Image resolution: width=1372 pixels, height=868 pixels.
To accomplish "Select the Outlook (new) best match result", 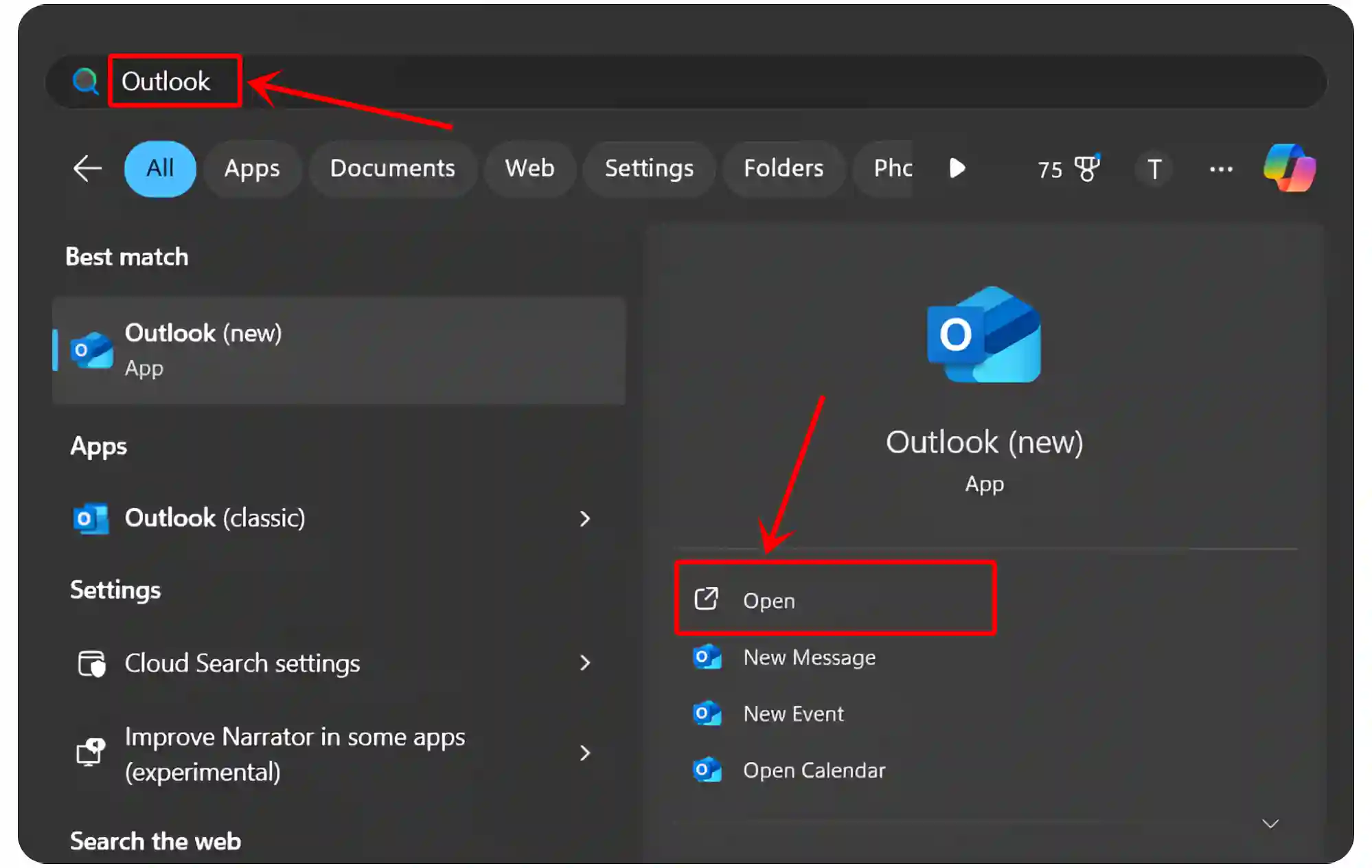I will click(x=339, y=350).
